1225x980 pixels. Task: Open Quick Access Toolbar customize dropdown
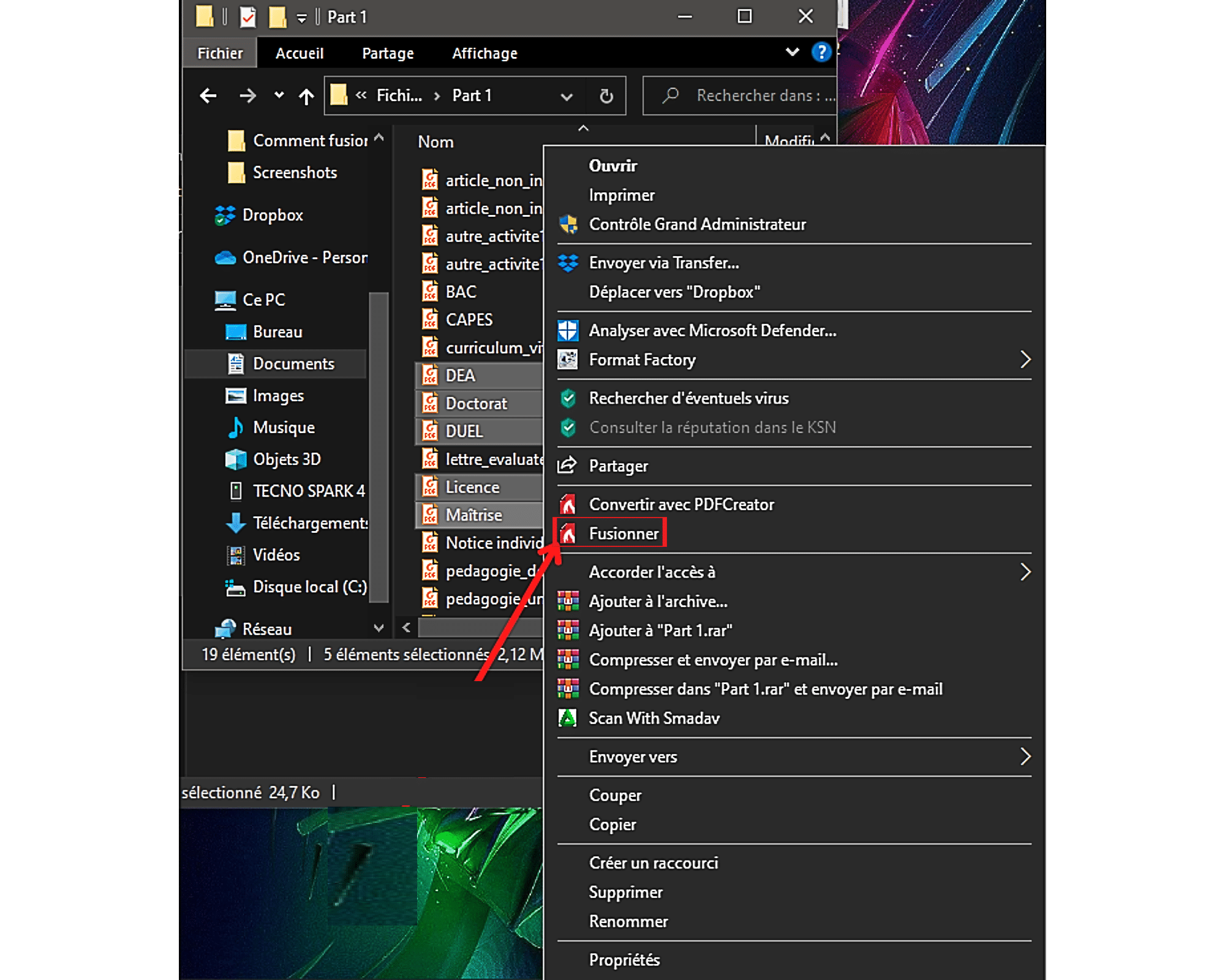click(x=302, y=18)
